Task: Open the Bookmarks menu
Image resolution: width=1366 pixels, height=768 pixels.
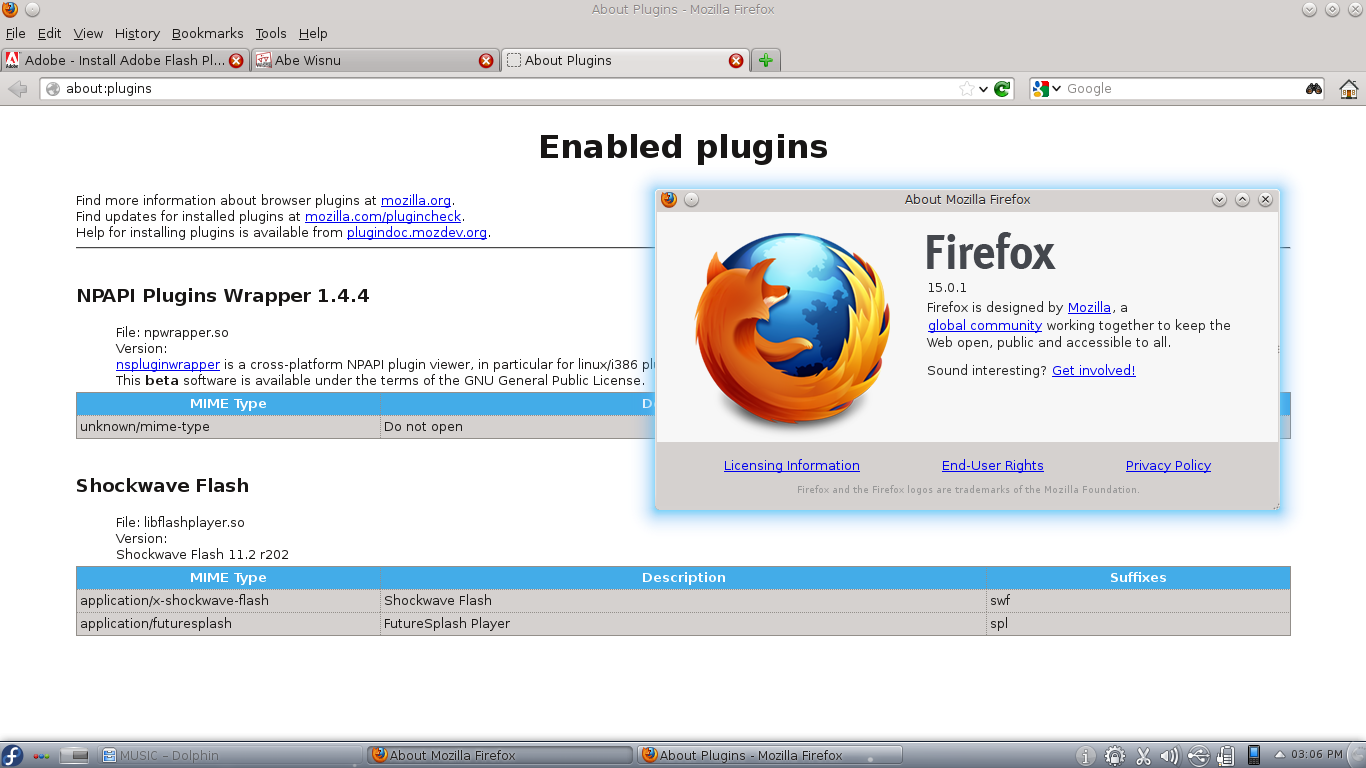Action: [208, 33]
